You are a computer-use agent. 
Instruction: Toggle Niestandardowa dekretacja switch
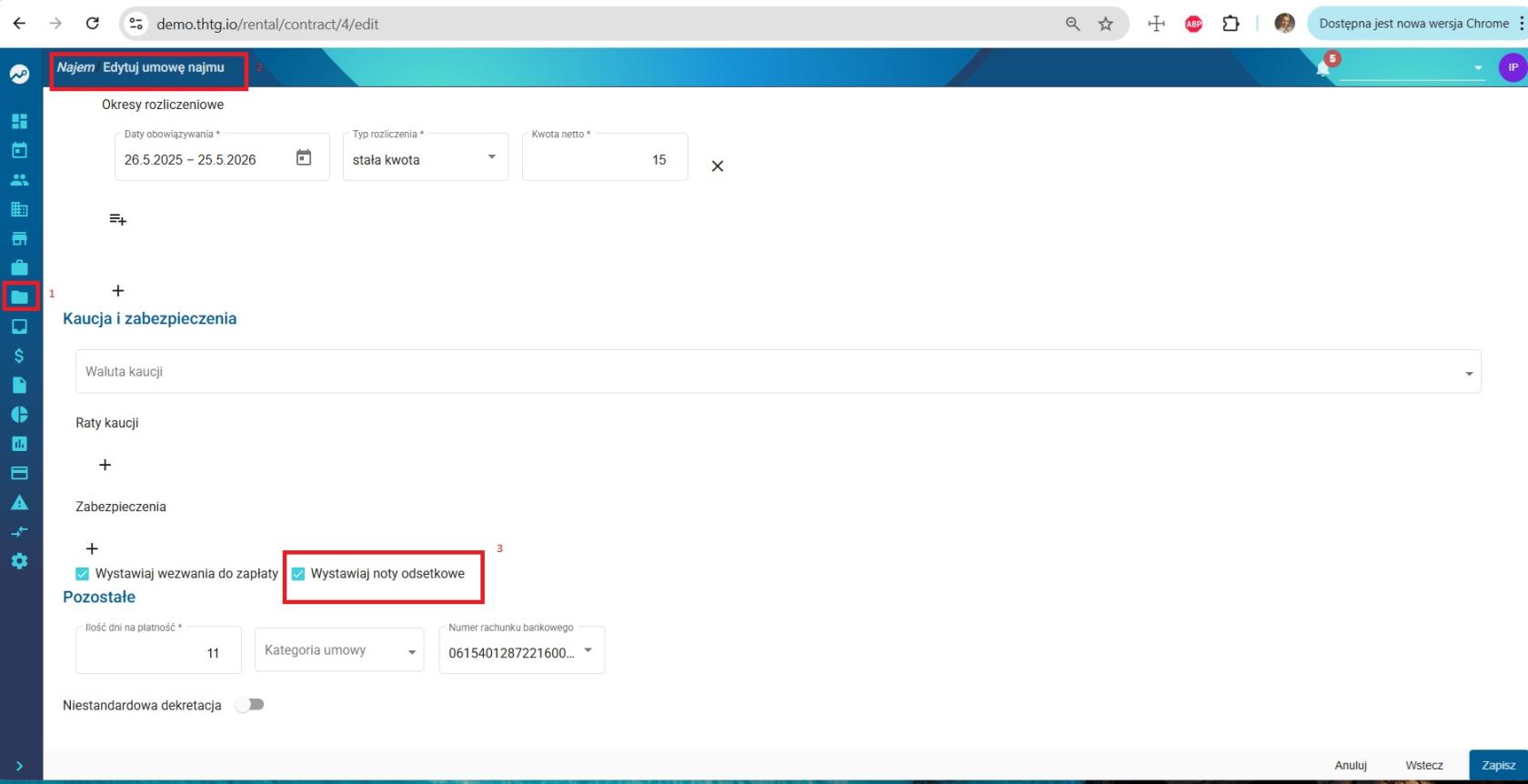250,705
